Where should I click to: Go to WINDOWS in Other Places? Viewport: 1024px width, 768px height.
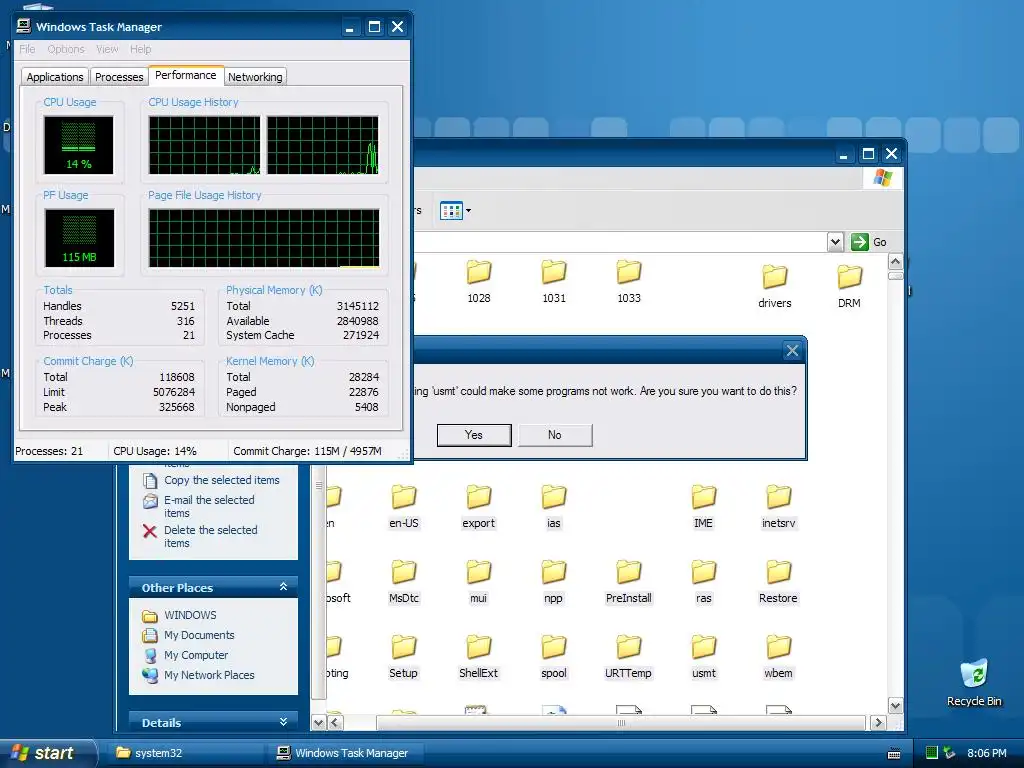click(180, 615)
